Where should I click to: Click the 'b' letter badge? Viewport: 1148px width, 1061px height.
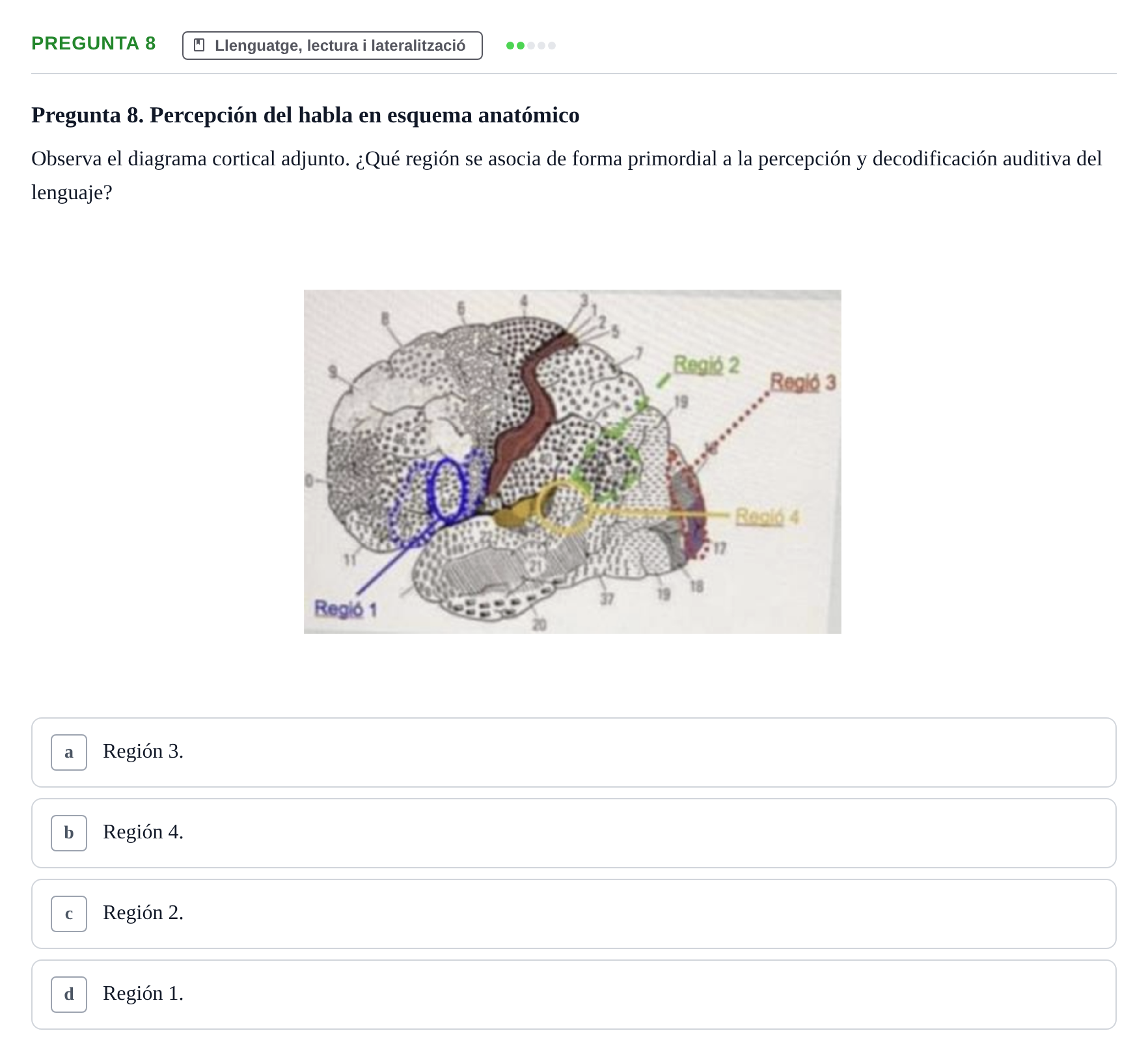[69, 833]
